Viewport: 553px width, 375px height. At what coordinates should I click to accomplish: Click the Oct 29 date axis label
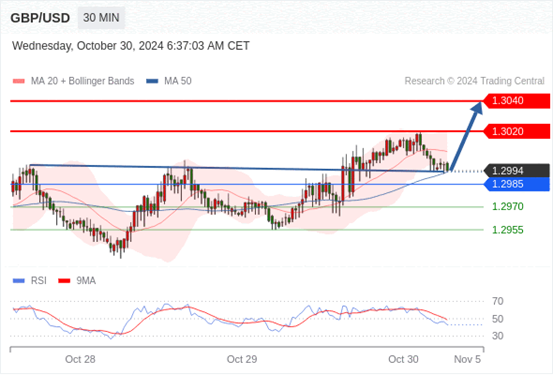(x=242, y=359)
